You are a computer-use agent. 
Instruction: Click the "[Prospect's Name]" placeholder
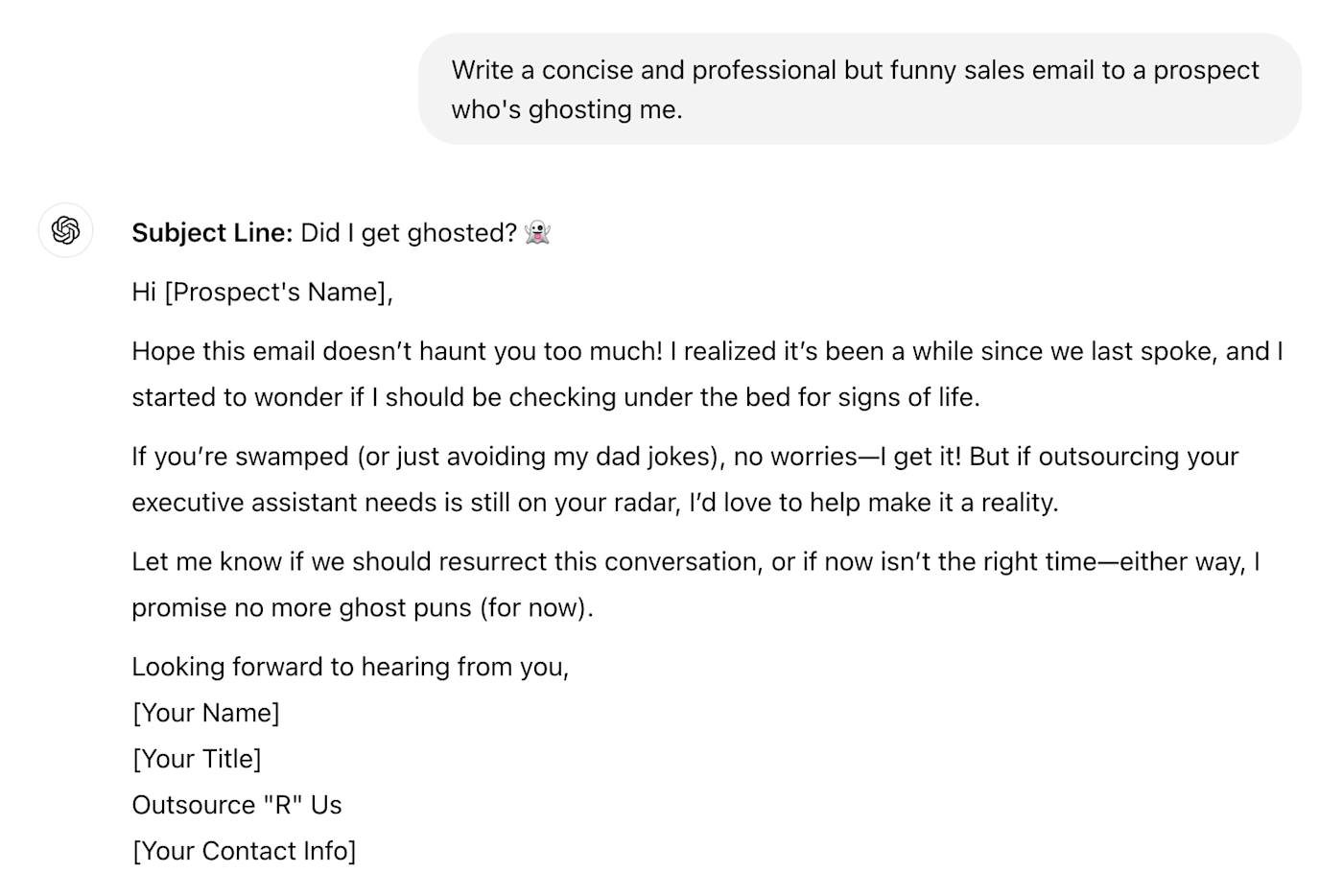[x=276, y=292]
